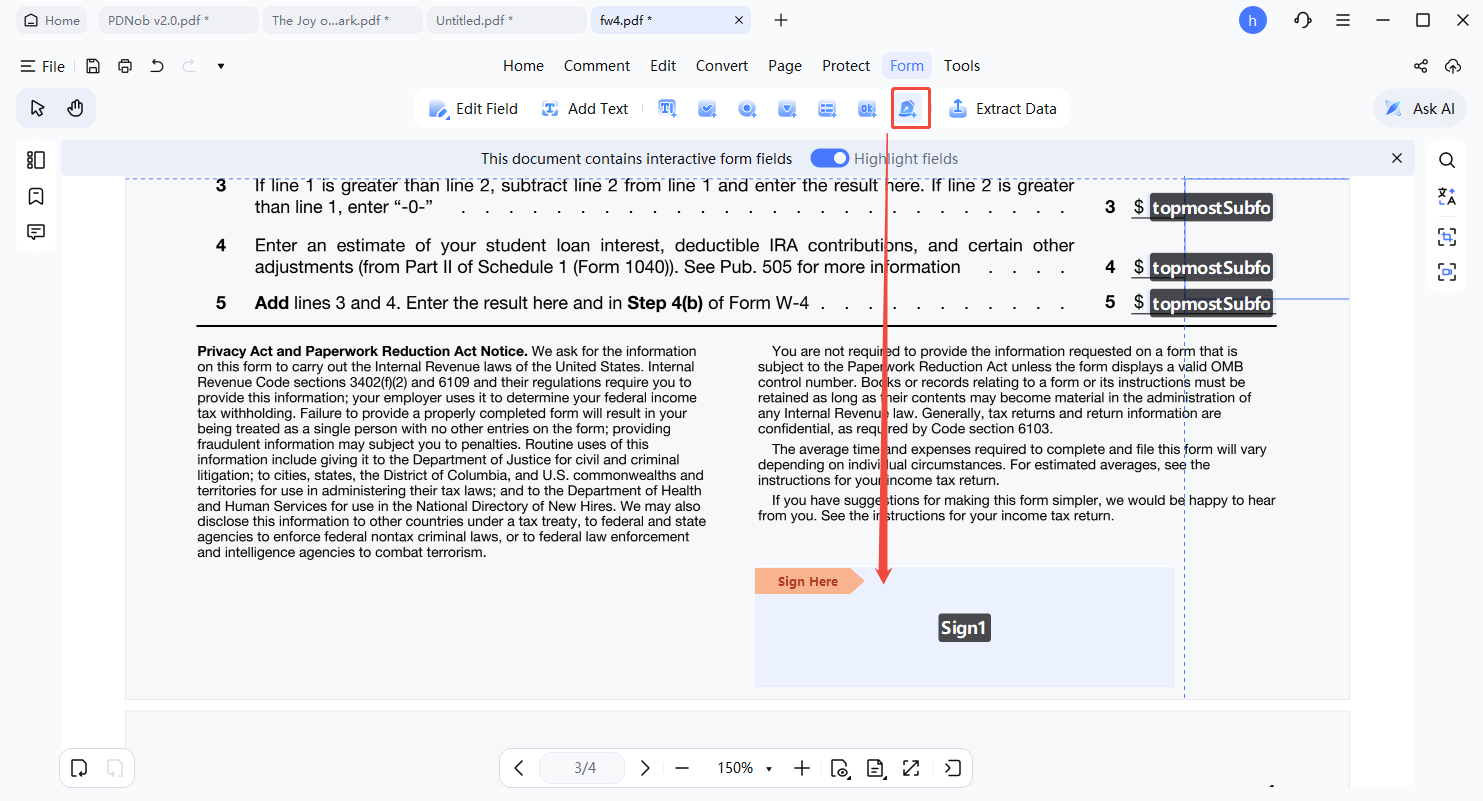The width and height of the screenshot is (1483, 801).
Task: Insert a list box field
Action: (827, 108)
